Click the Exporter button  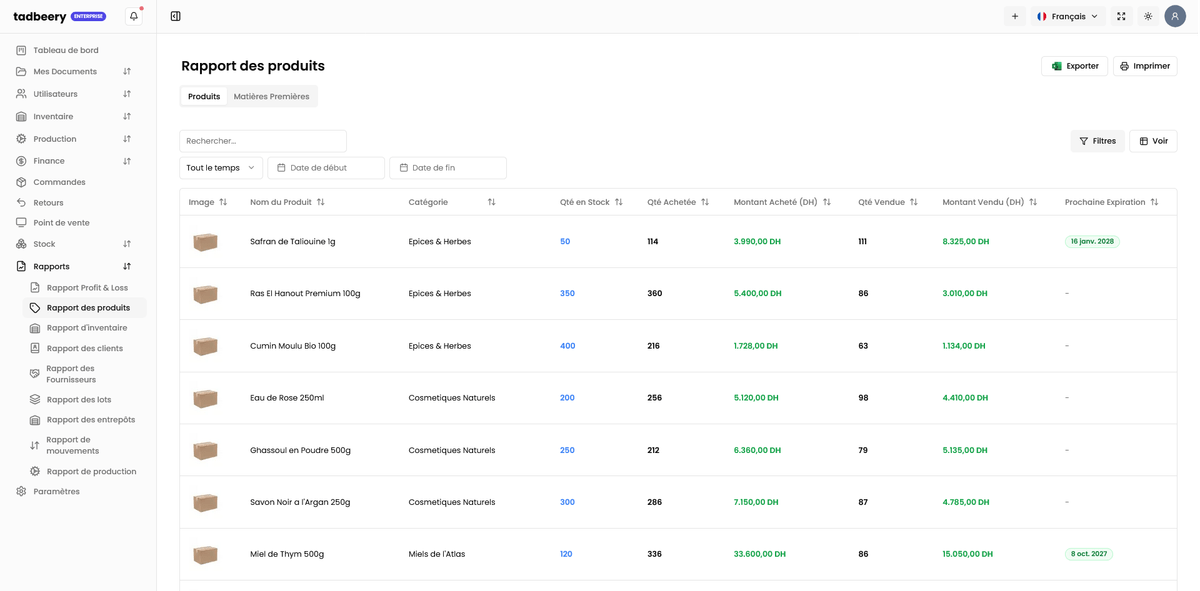tap(1074, 66)
